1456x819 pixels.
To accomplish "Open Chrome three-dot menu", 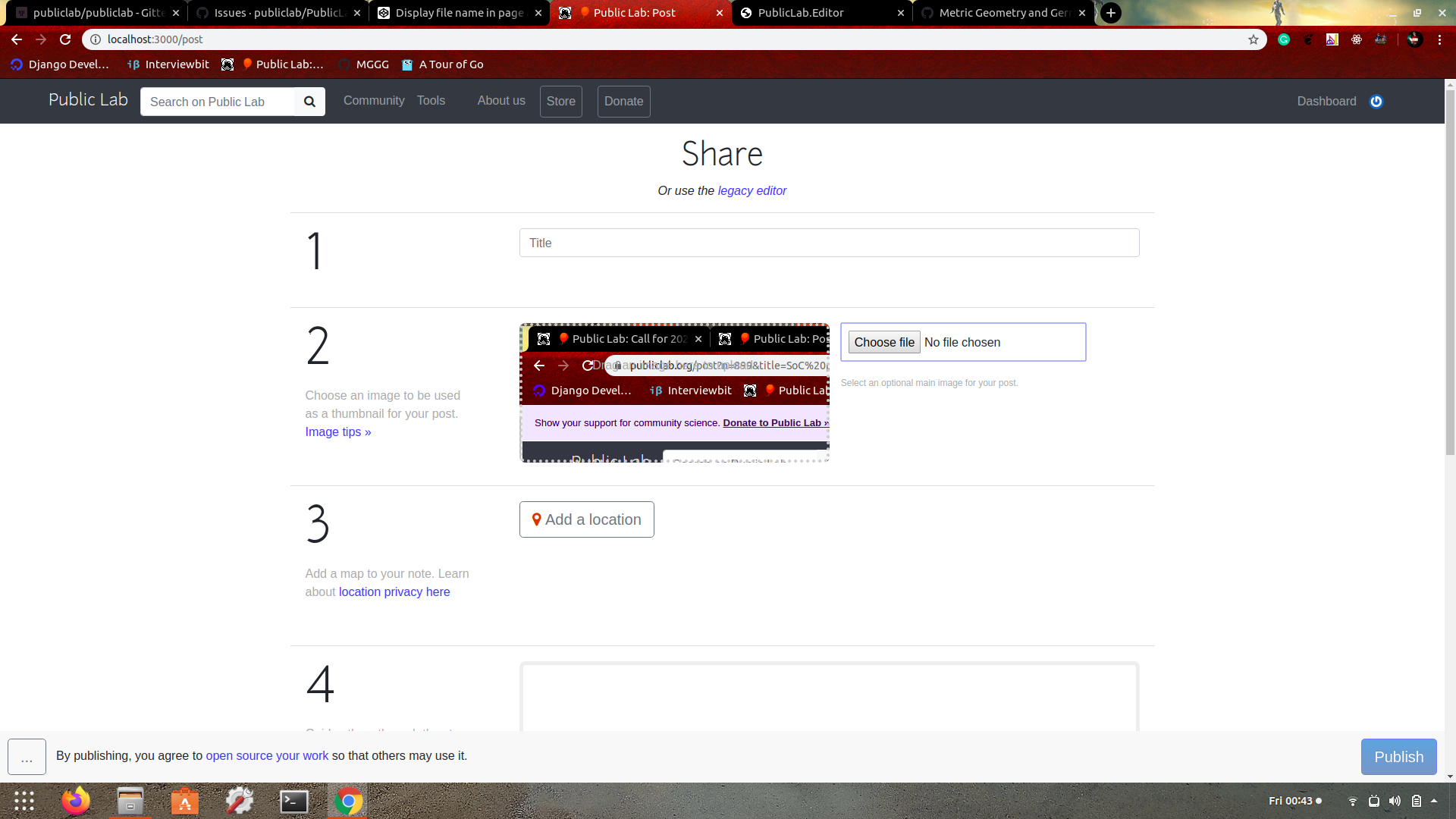I will 1439,39.
